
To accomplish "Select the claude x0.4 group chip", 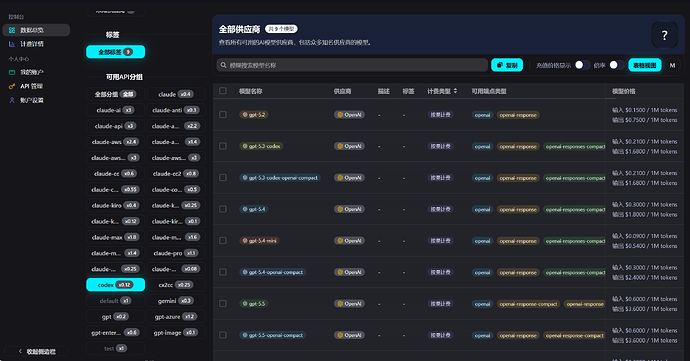I will coord(176,94).
